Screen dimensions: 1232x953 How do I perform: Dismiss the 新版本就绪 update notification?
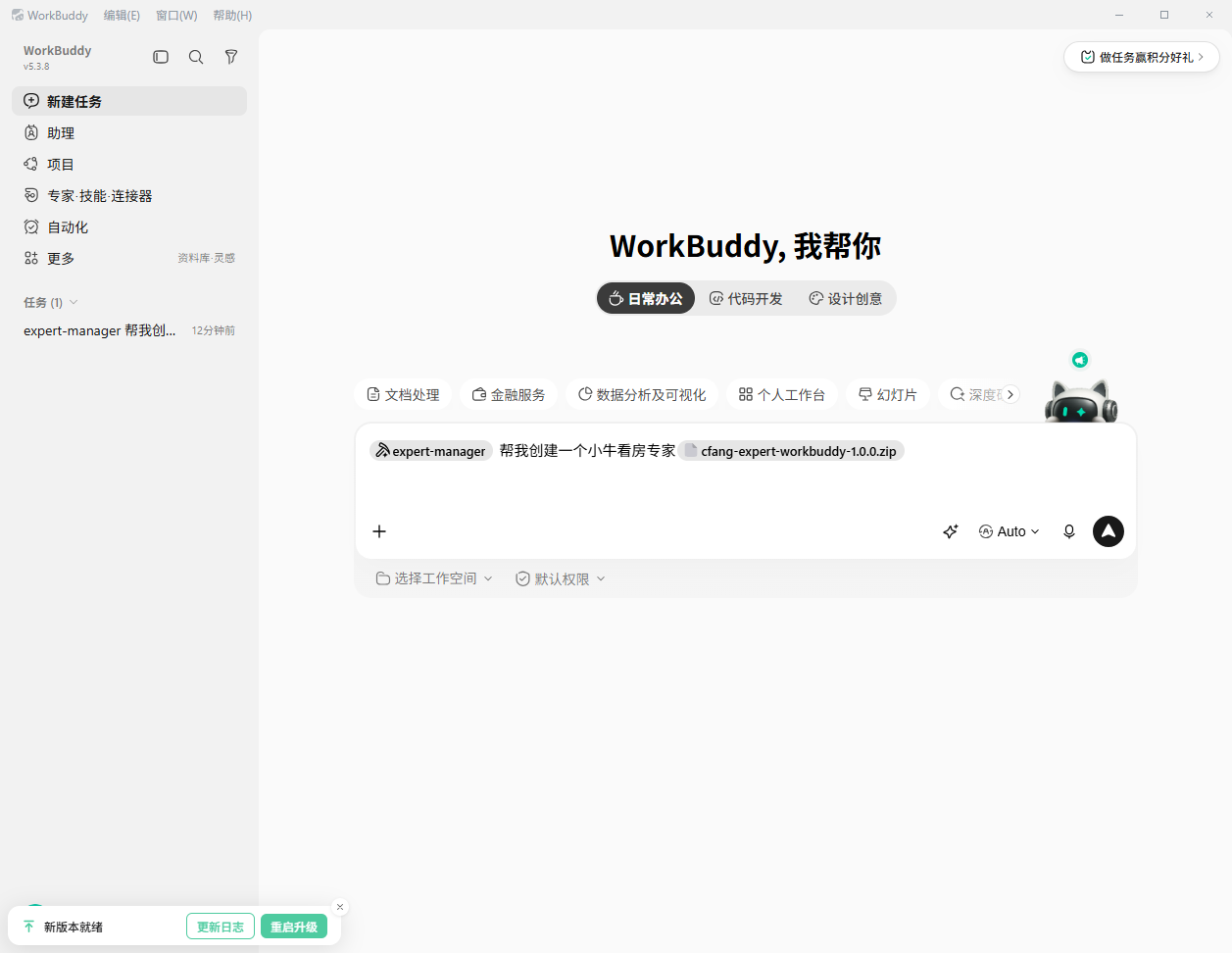tap(340, 907)
